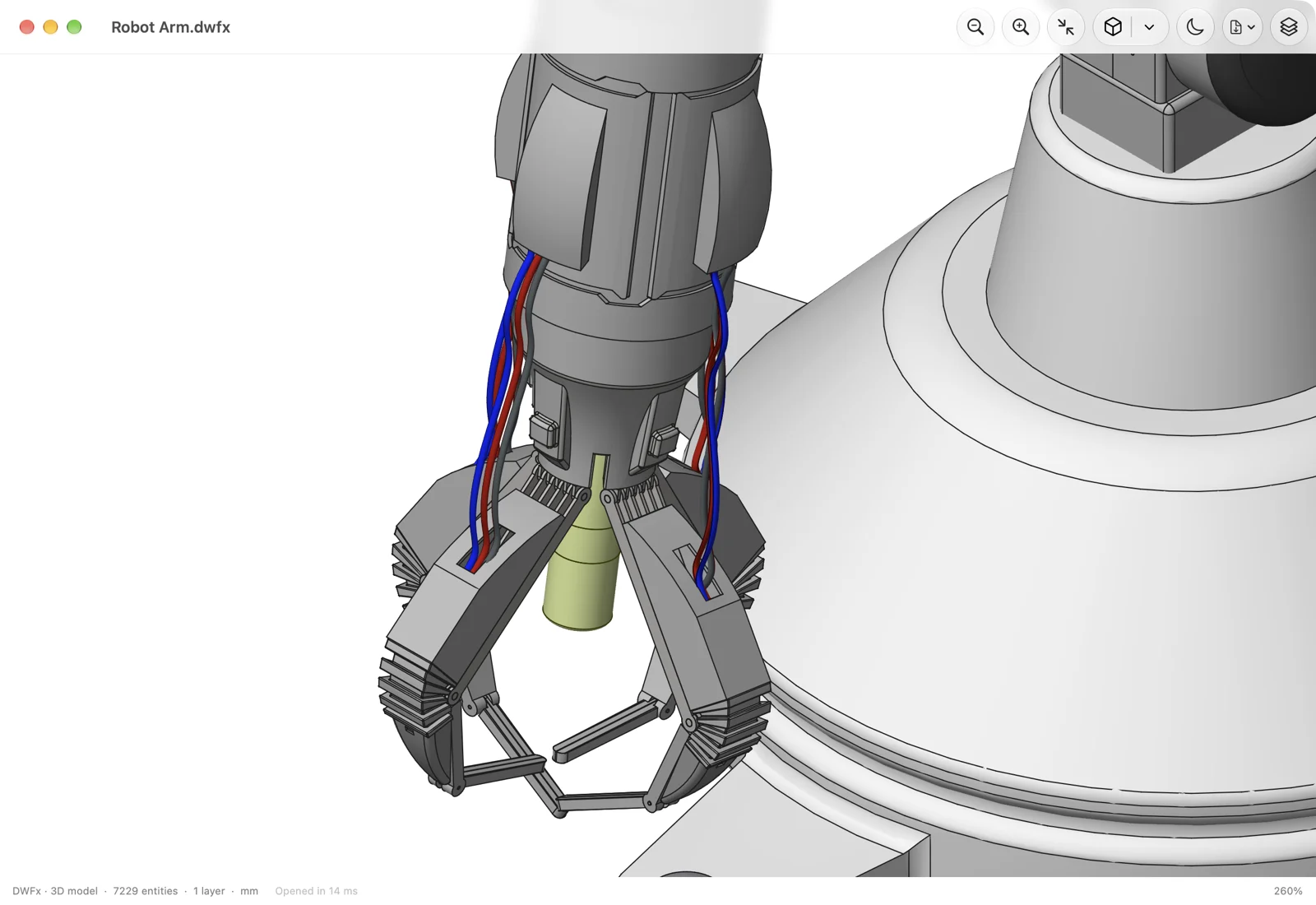The width and height of the screenshot is (1316, 905).
Task: Click the 'DWFx · 3D model' status label
Action: pos(55,891)
